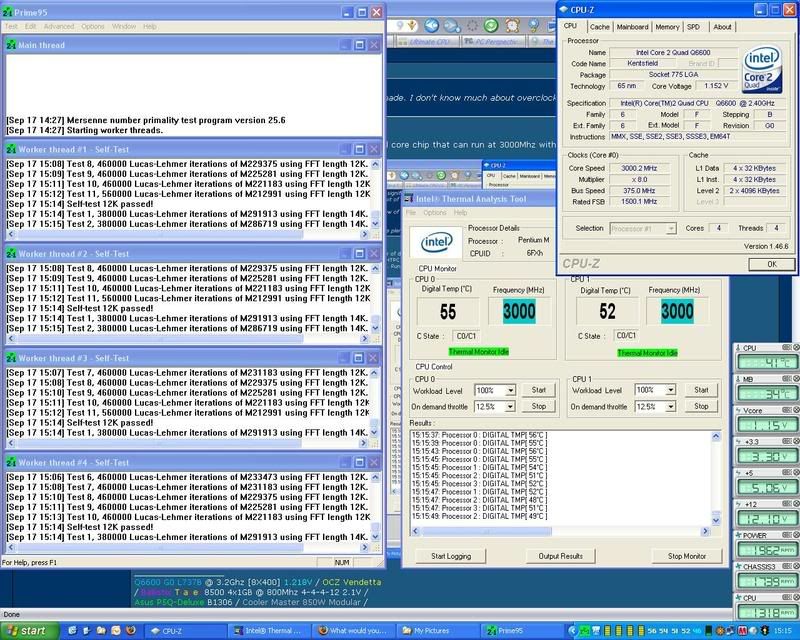The height and width of the screenshot is (640, 800).
Task: Click the Prime95 application icon in title bar
Action: (x=8, y=12)
